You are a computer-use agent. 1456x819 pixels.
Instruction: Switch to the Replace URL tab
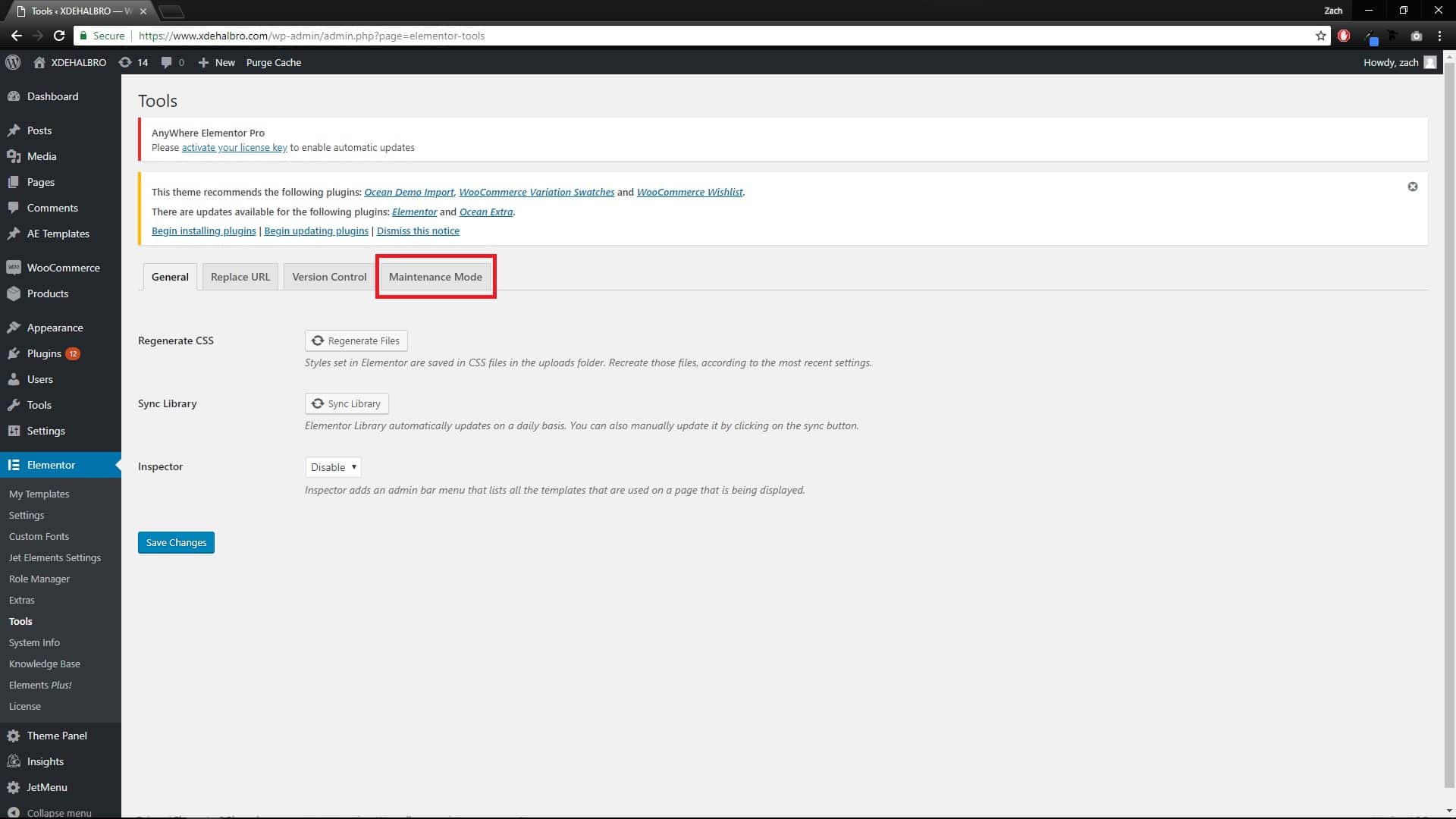240,277
